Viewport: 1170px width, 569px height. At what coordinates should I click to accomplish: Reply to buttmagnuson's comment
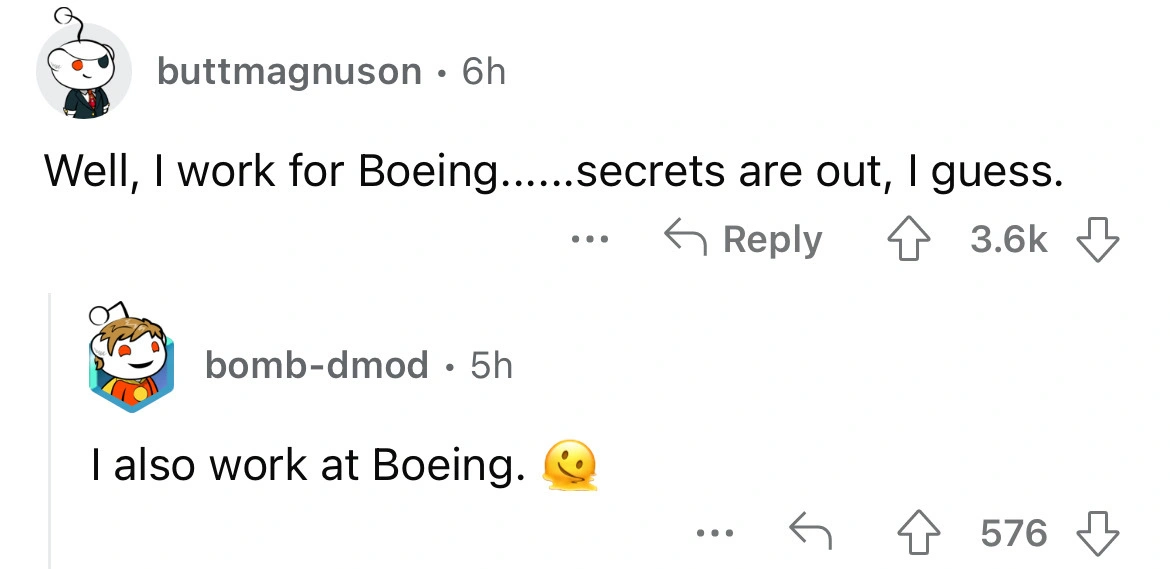coord(744,240)
